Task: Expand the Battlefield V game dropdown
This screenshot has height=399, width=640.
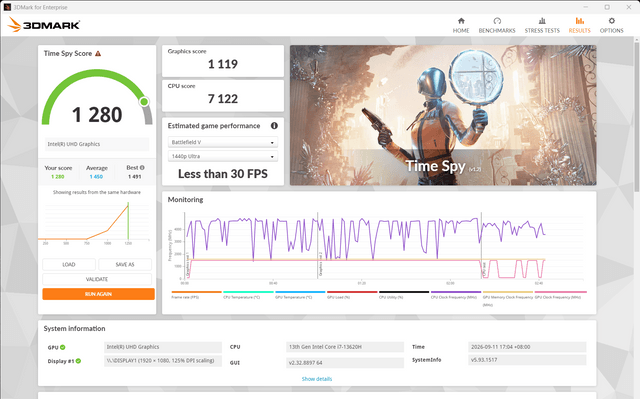Action: point(223,142)
